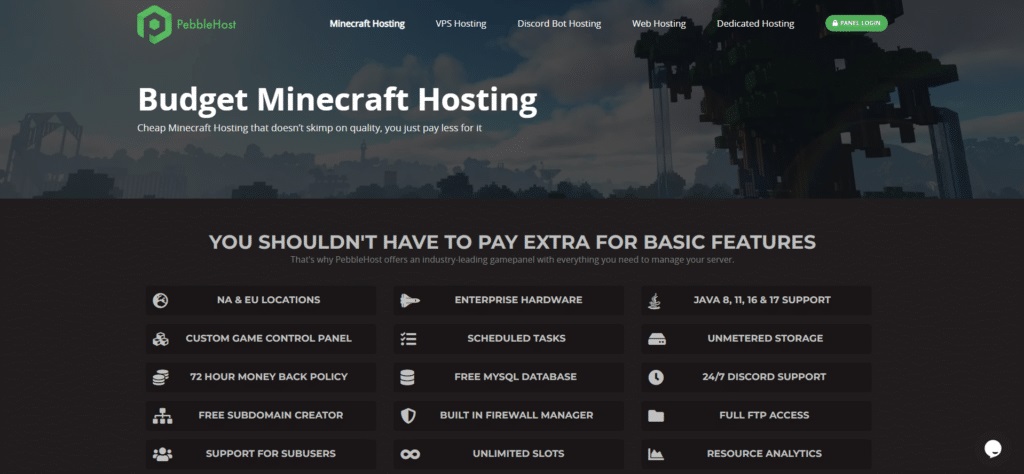The height and width of the screenshot is (474, 1024).
Task: Click Free Subdomain Creator text
Action: (268, 415)
